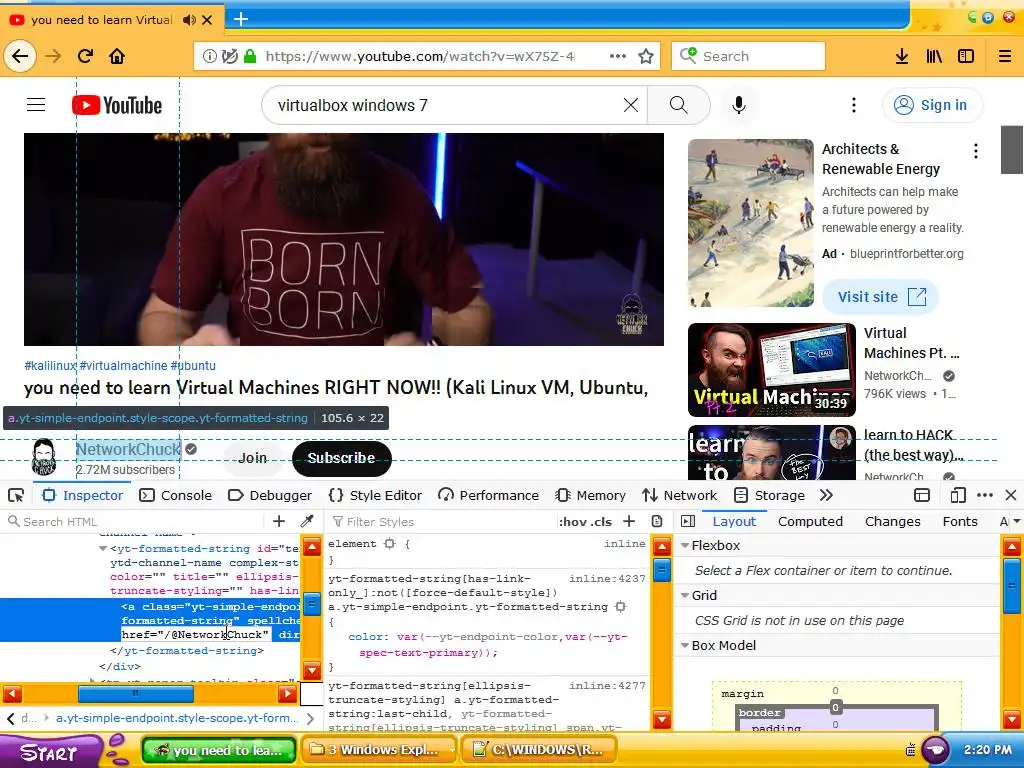Image resolution: width=1024 pixels, height=768 pixels.
Task: Open the Library icon in the toolbar
Action: point(934,56)
